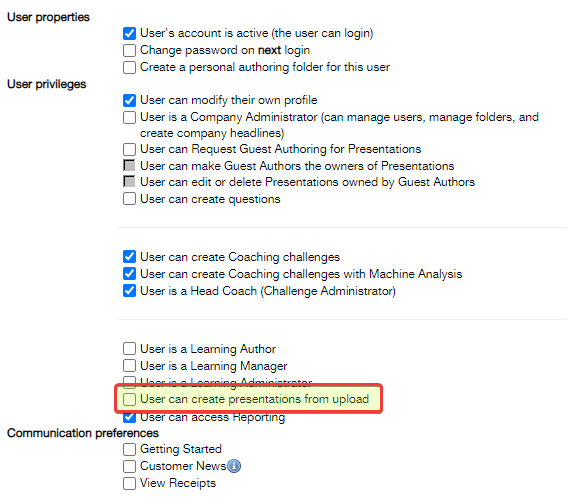
Task: Enable Customer News checkbox
Action: click(129, 466)
